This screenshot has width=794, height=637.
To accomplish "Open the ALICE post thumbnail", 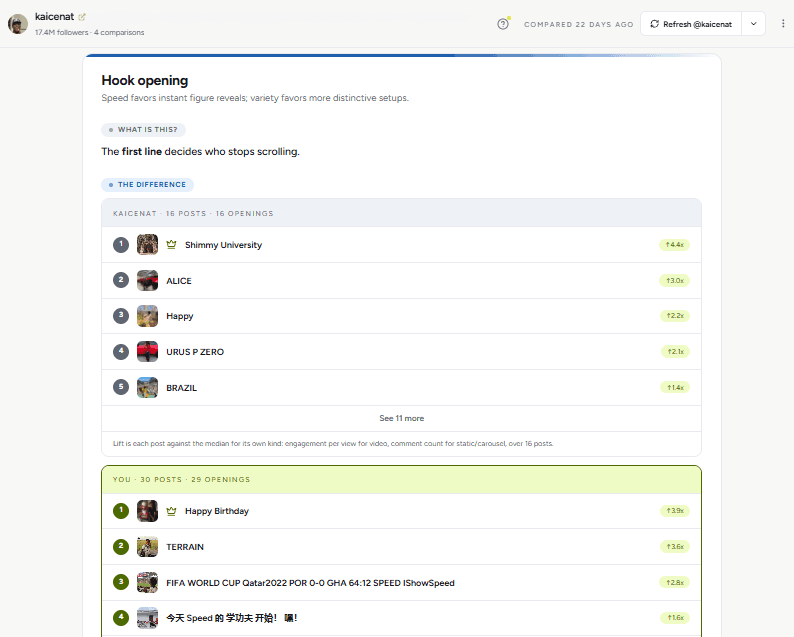I will point(147,281).
